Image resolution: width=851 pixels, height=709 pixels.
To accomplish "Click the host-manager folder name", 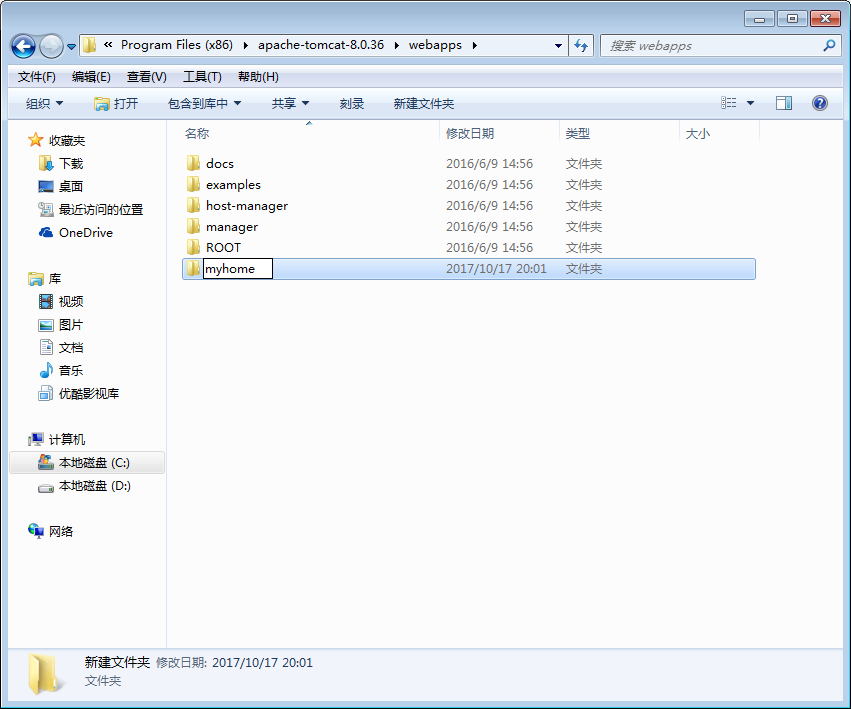I will tap(247, 206).
